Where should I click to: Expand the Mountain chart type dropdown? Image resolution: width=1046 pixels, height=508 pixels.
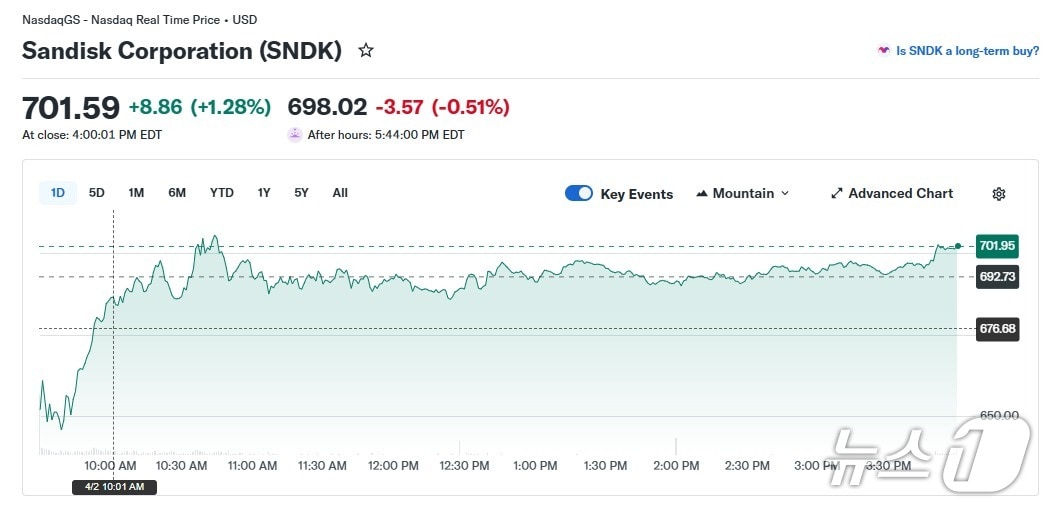784,194
